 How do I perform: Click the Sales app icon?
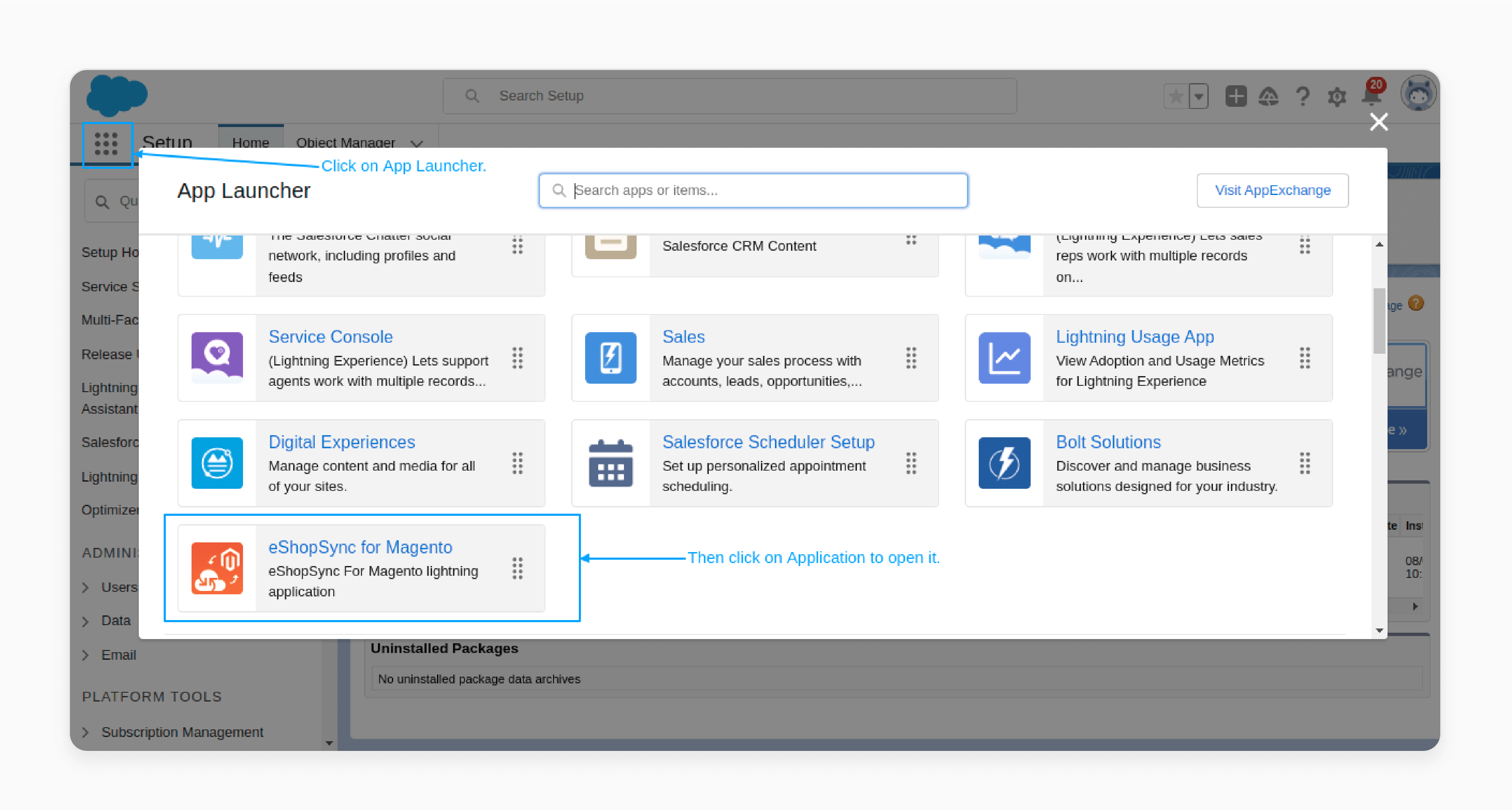coord(610,358)
